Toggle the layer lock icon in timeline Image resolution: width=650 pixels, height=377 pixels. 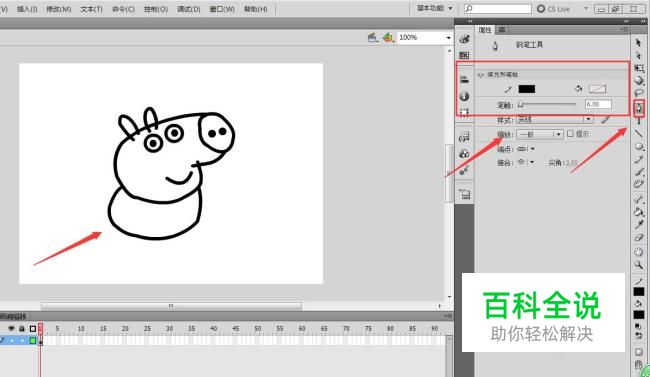[22, 328]
